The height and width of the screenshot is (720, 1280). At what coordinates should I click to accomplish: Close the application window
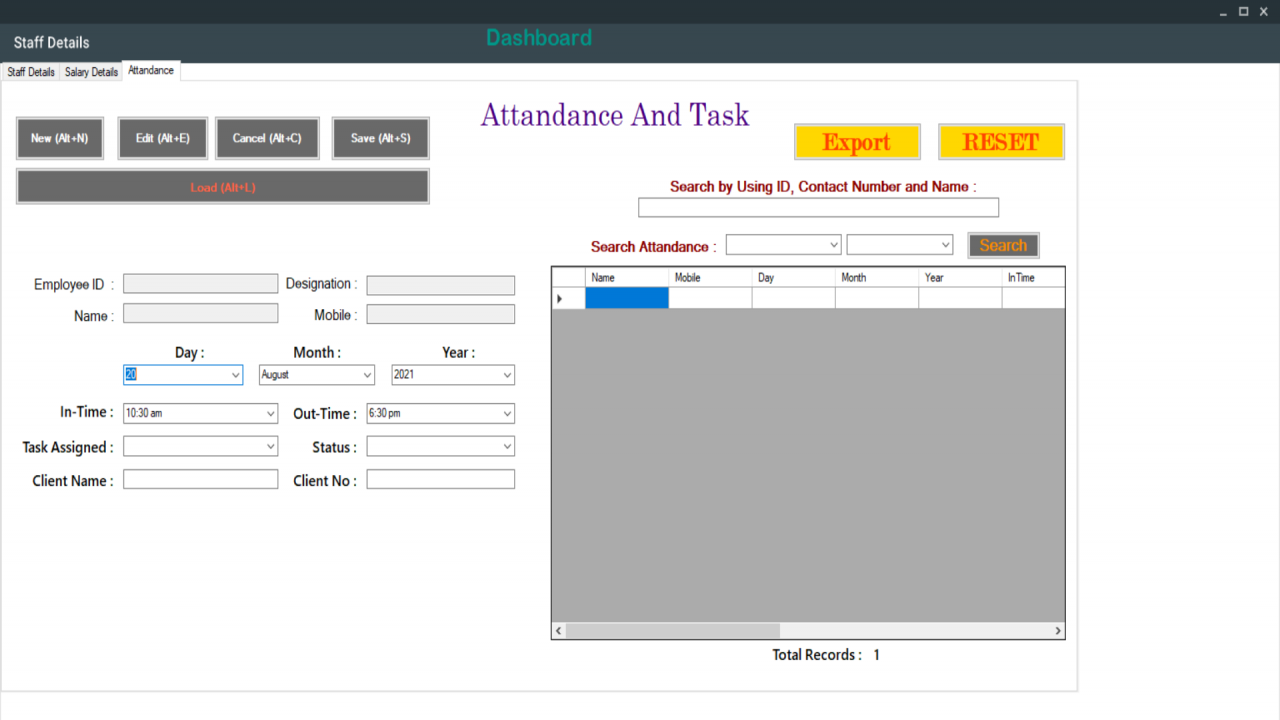(1264, 12)
